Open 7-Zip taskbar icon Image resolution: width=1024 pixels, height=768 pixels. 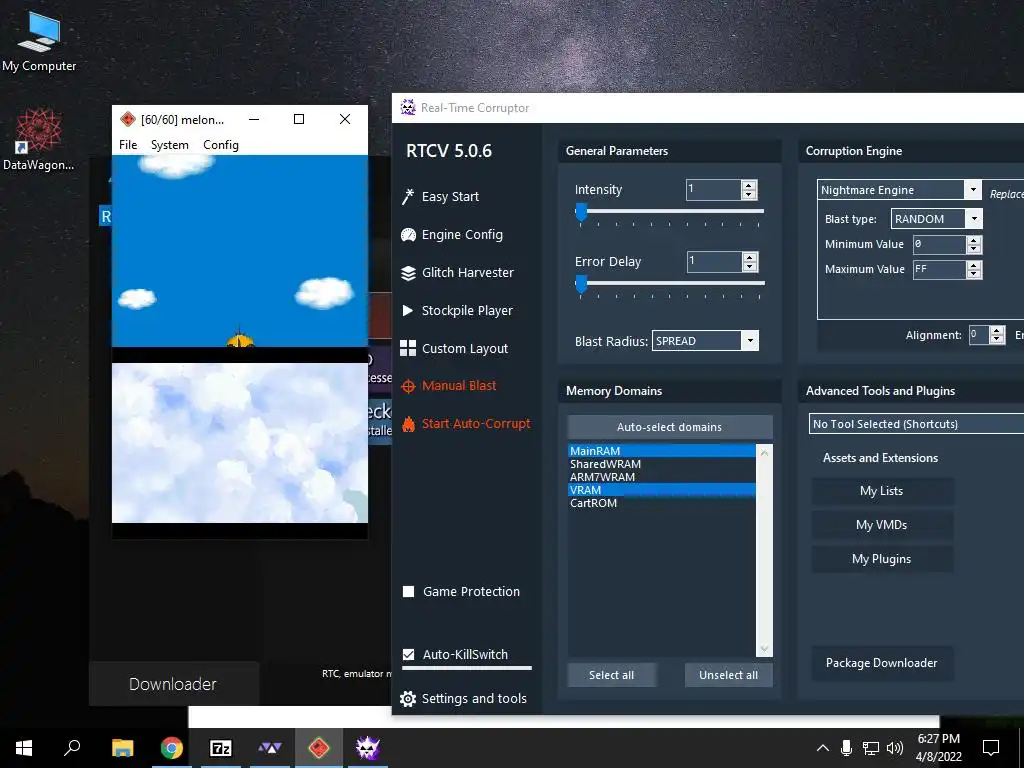[x=221, y=748]
